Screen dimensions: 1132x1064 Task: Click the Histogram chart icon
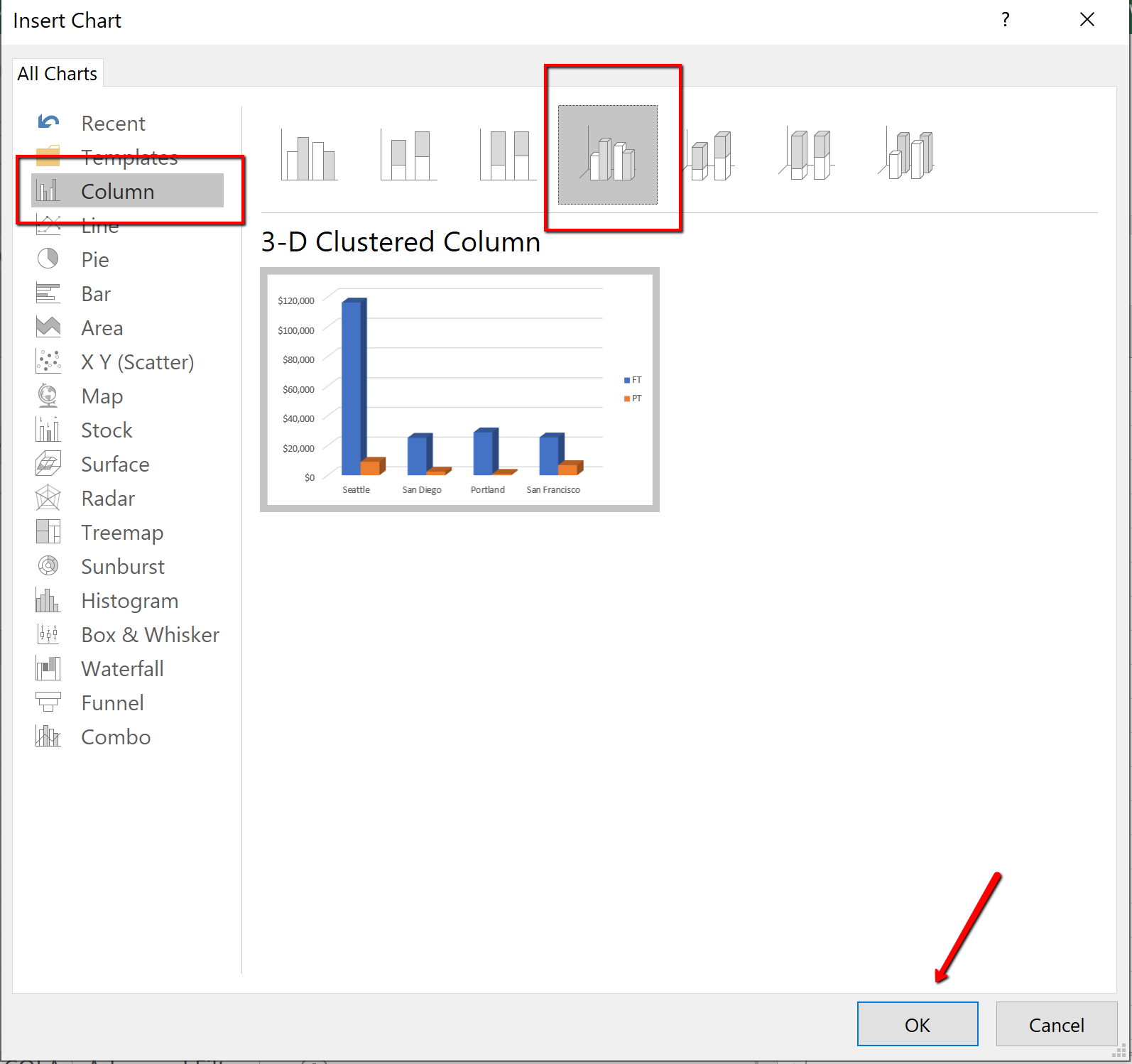(48, 600)
